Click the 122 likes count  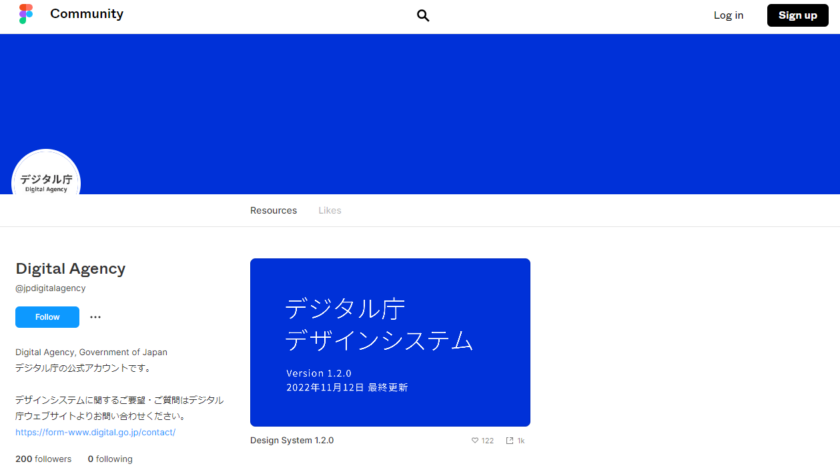click(487, 441)
